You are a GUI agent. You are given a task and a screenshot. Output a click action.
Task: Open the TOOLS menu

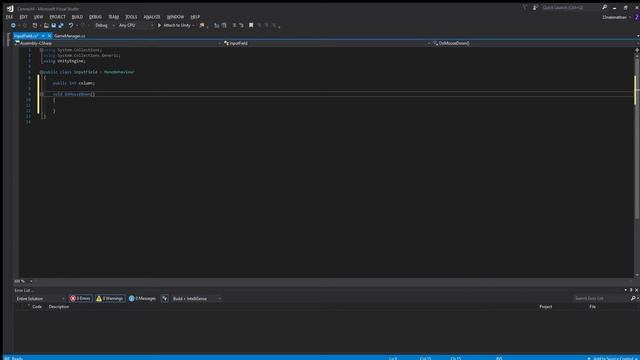coord(131,17)
